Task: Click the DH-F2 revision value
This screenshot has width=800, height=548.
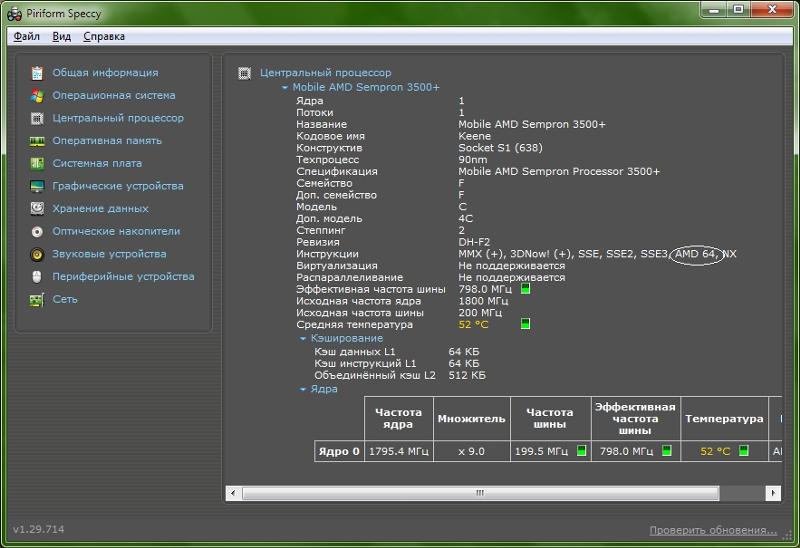Action: (x=474, y=242)
